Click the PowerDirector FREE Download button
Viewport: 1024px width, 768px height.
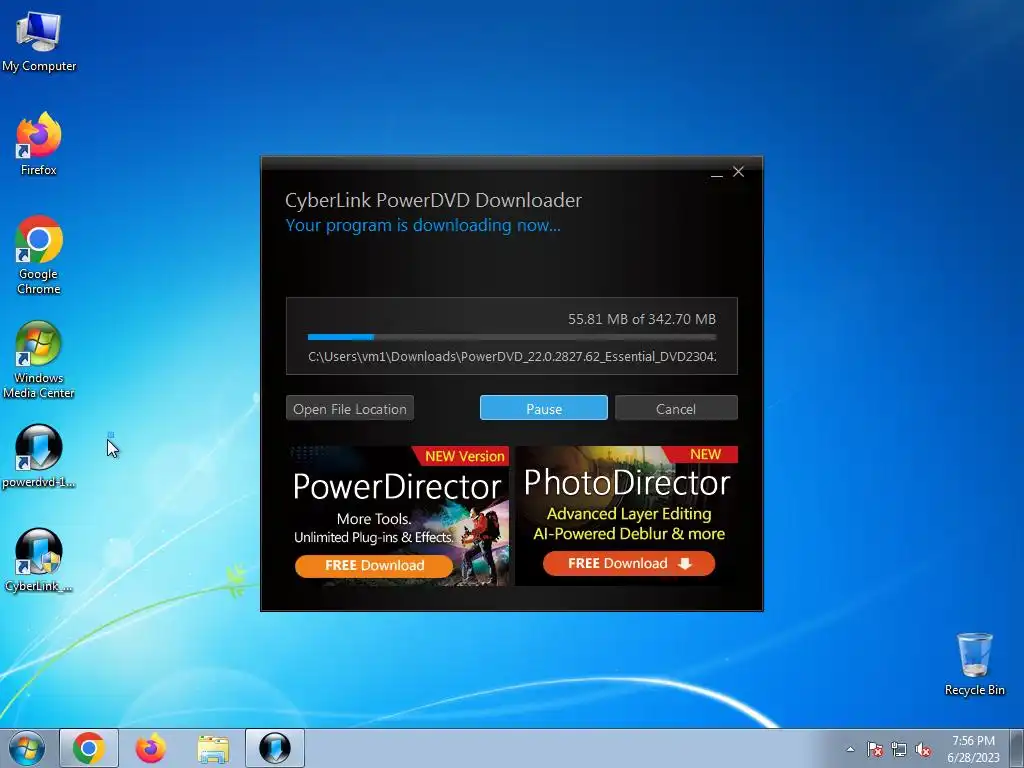coord(374,566)
